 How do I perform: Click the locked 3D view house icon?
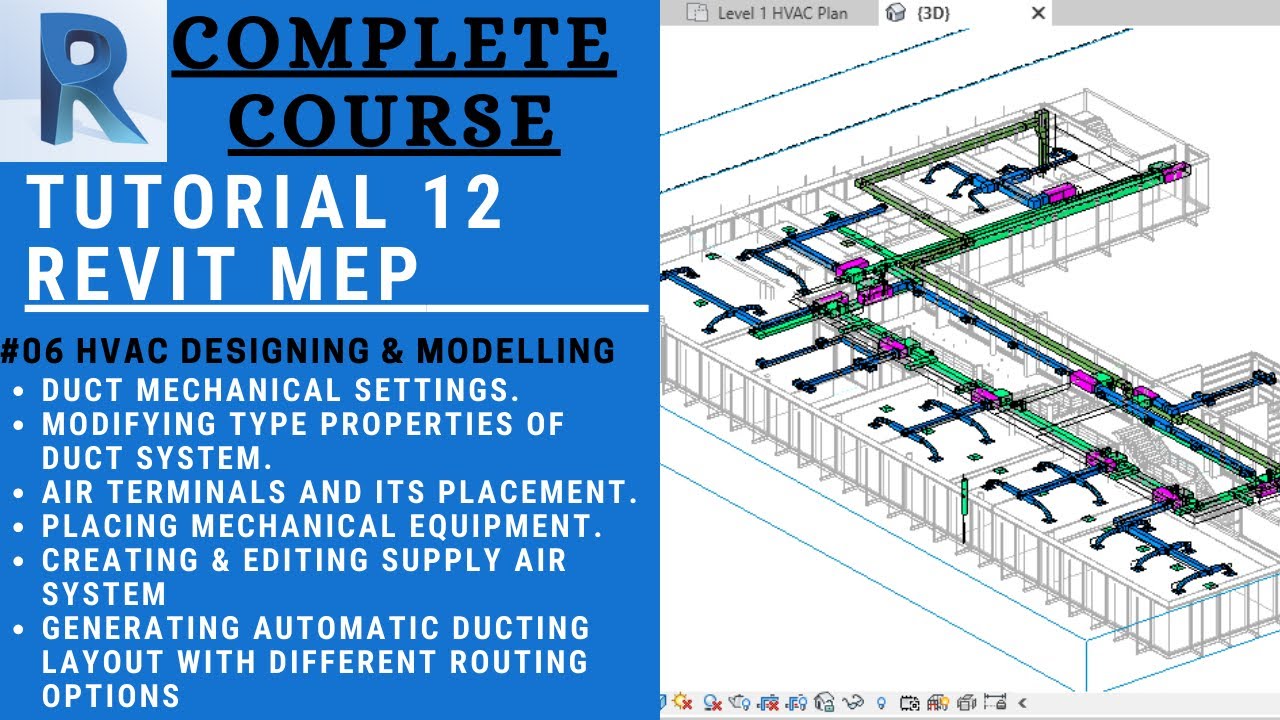click(x=824, y=702)
